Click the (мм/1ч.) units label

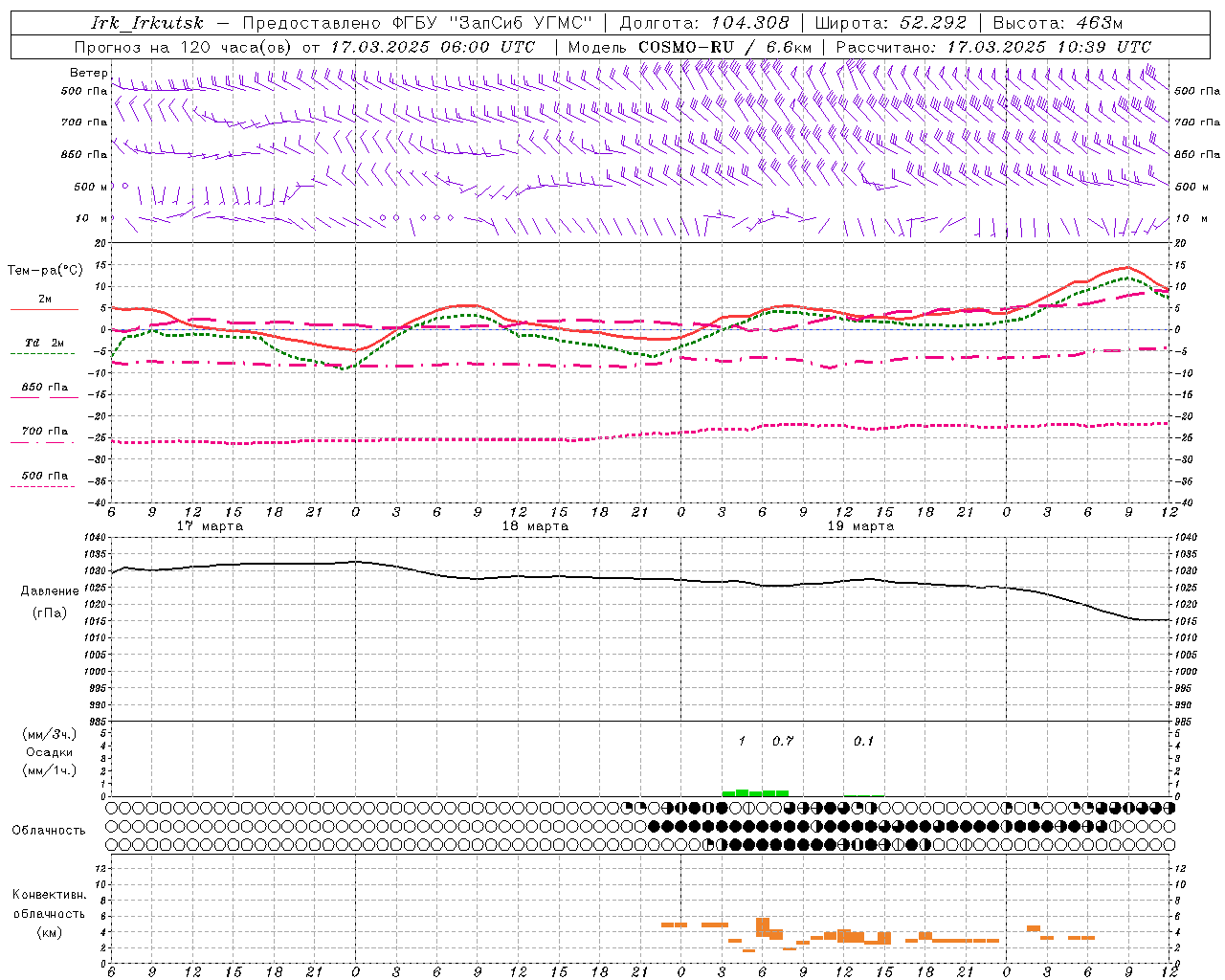pos(50,770)
